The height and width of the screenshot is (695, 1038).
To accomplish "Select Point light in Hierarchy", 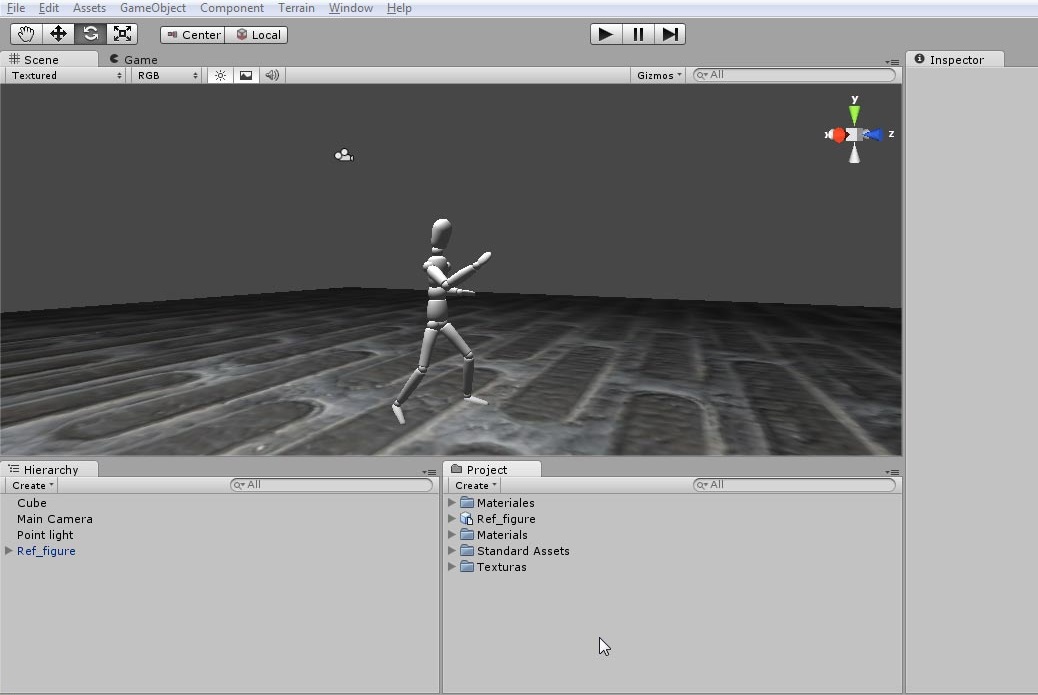I will (45, 535).
